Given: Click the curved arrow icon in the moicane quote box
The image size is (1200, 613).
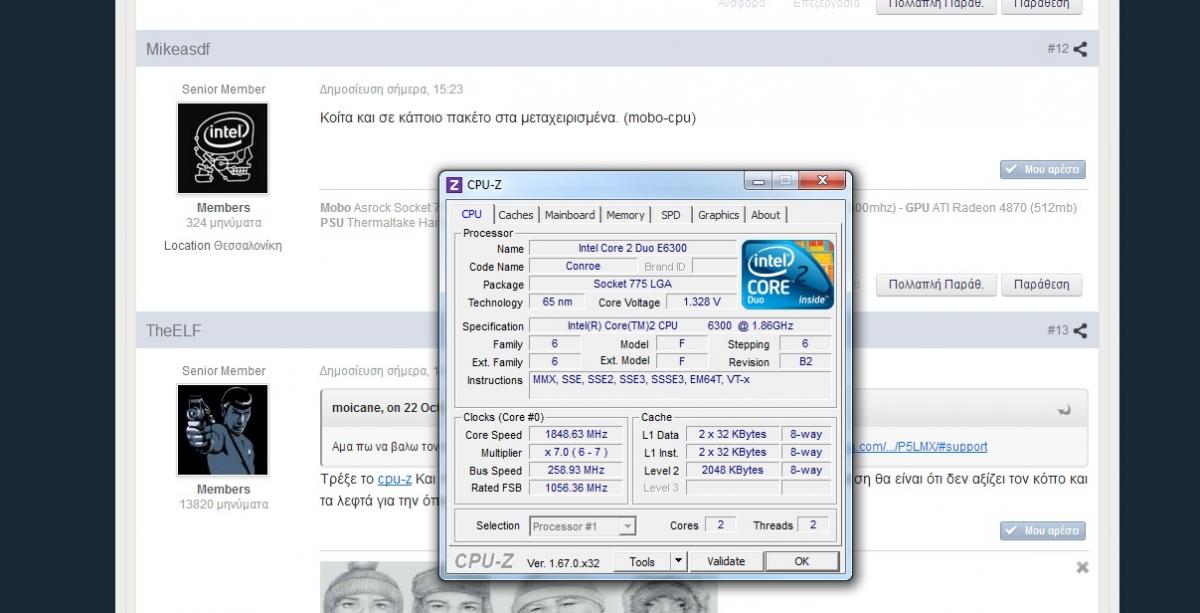Looking at the screenshot, I should (x=1064, y=409).
